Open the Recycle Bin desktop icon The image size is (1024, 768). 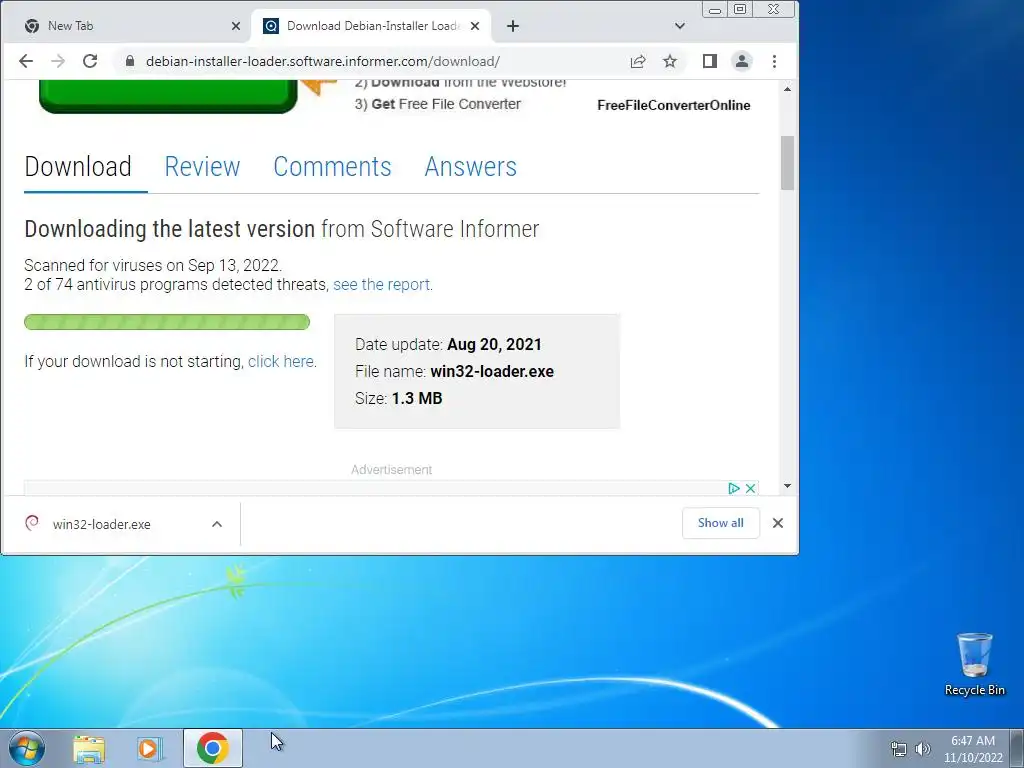click(x=974, y=664)
